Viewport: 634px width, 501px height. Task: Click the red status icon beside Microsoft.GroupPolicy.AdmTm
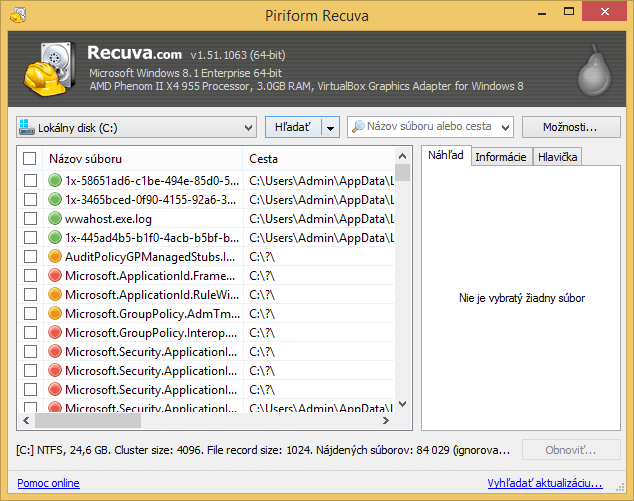(55, 314)
